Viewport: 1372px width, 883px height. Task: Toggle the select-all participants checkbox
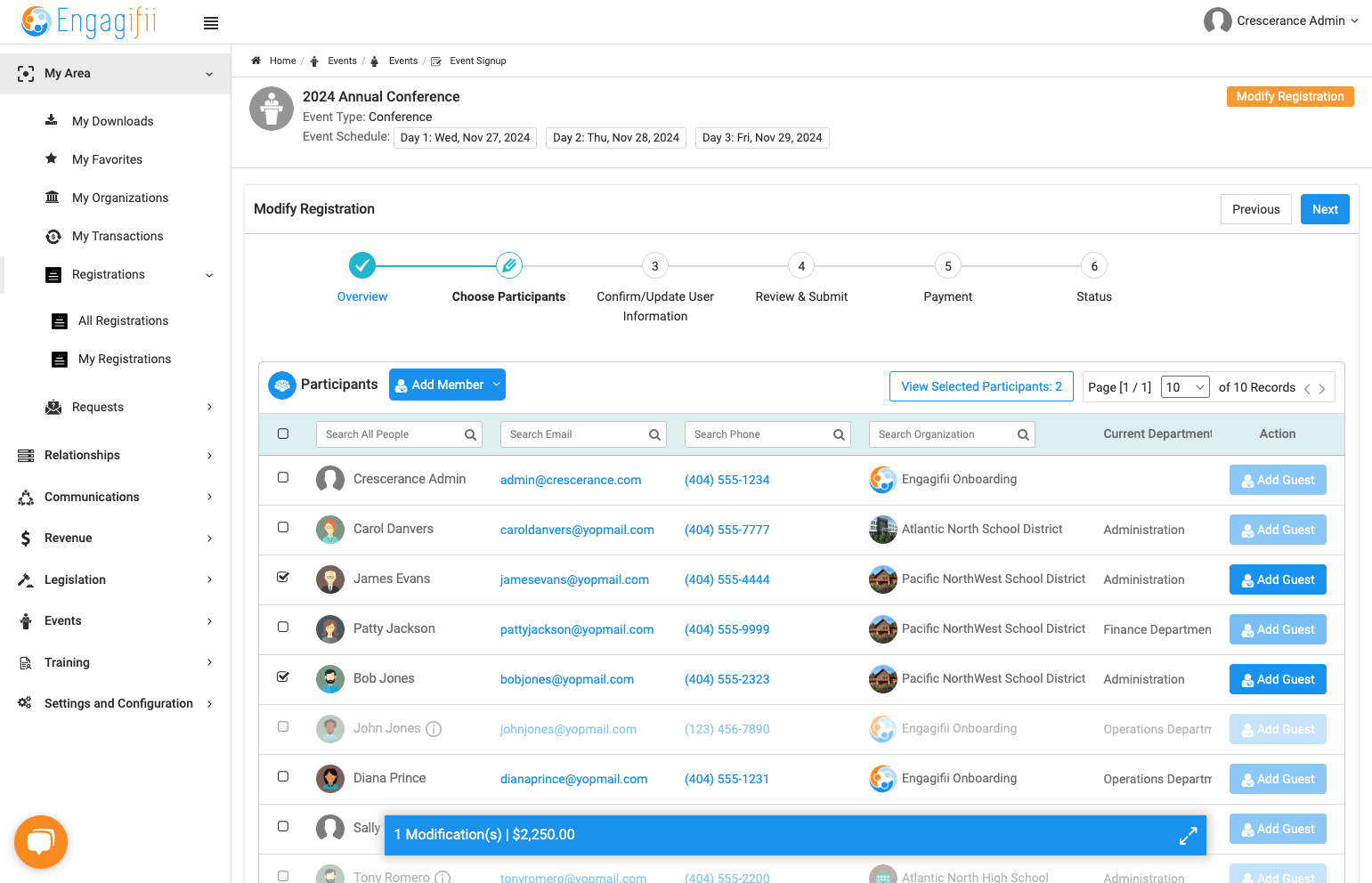coord(283,433)
